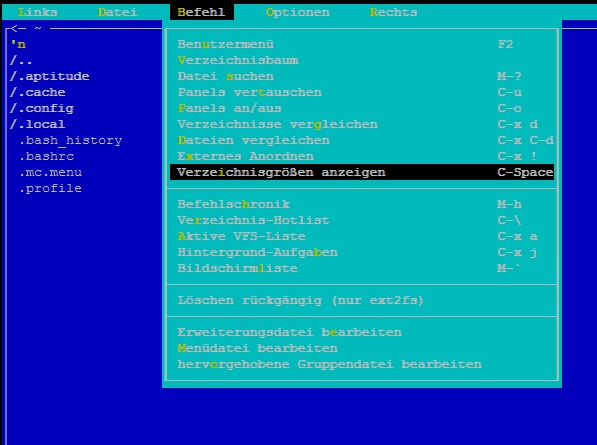Choose Externes Anordnen
The width and height of the screenshot is (597, 445).
(362, 156)
